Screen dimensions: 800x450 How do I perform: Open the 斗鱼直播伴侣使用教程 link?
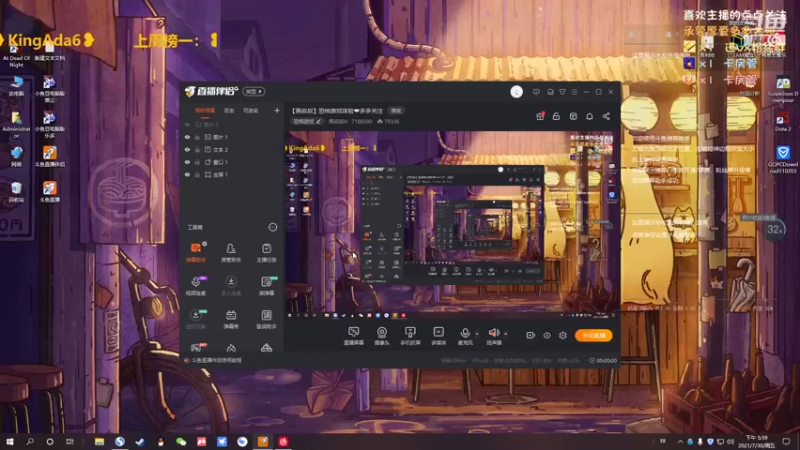point(216,360)
